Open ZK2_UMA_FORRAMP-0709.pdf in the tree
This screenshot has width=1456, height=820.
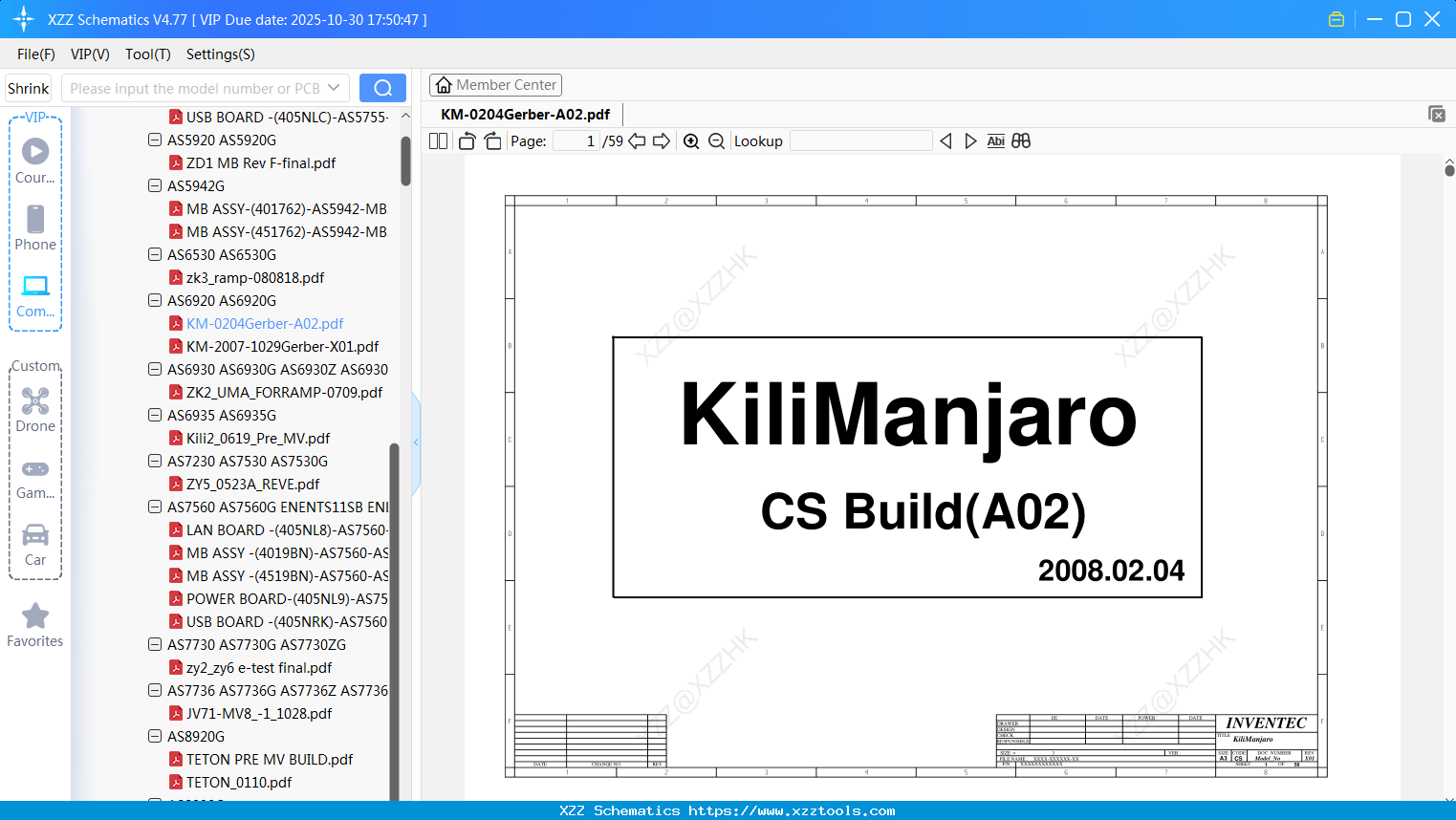[x=284, y=392]
